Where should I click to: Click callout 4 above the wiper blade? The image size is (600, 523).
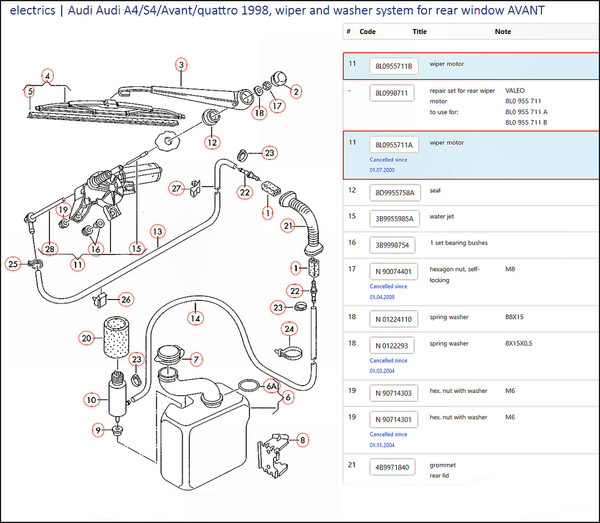pos(47,74)
